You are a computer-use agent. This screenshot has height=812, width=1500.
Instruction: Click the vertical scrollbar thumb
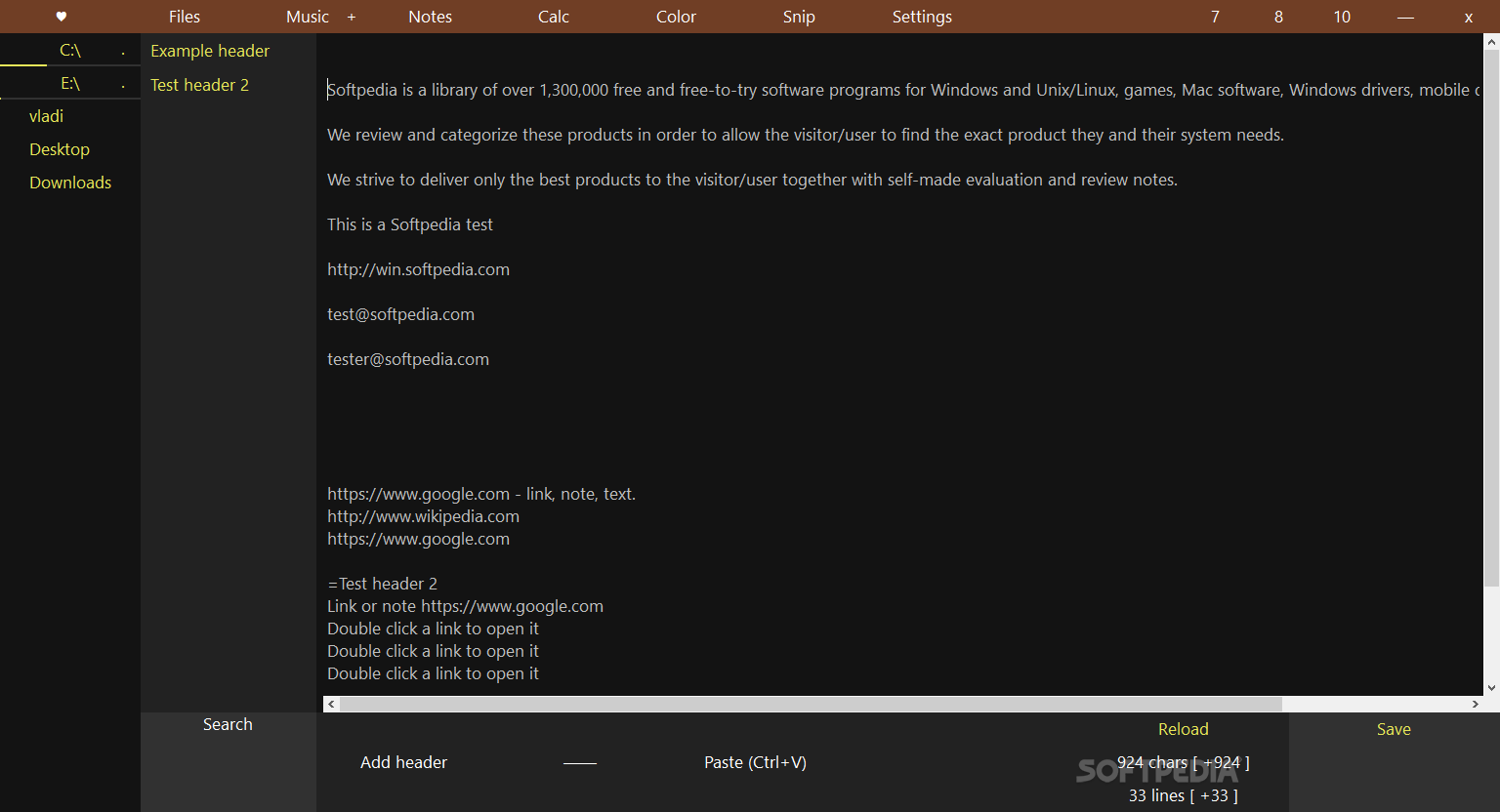(x=1491, y=318)
